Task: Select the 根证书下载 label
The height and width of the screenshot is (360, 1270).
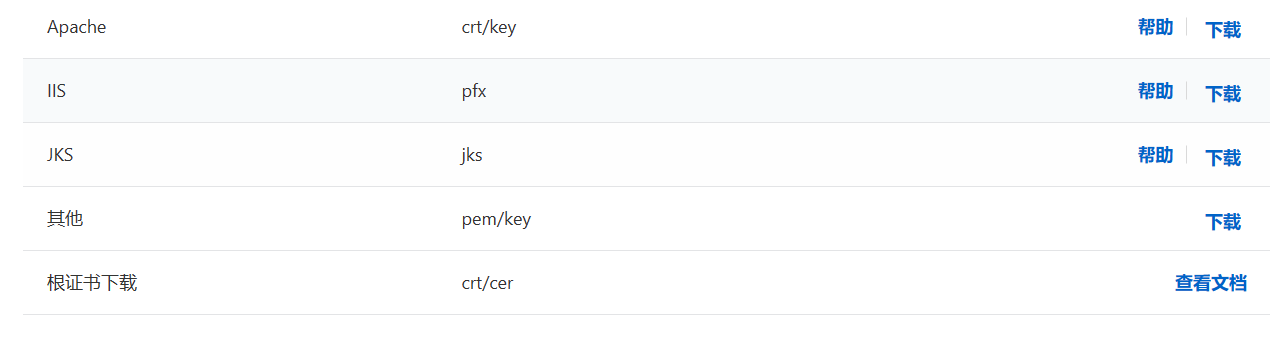Action: point(92,283)
